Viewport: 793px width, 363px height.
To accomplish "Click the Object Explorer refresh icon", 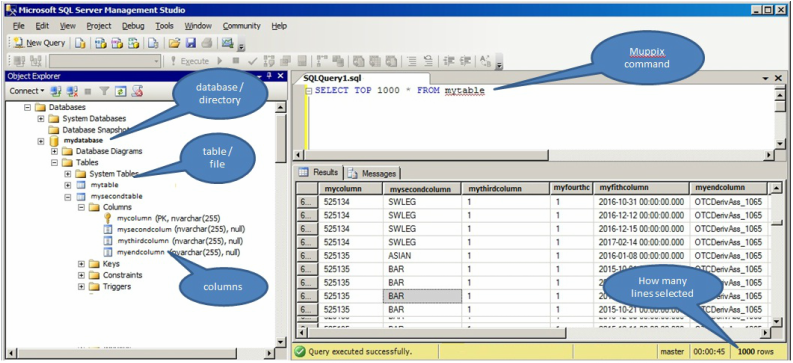I will [120, 91].
